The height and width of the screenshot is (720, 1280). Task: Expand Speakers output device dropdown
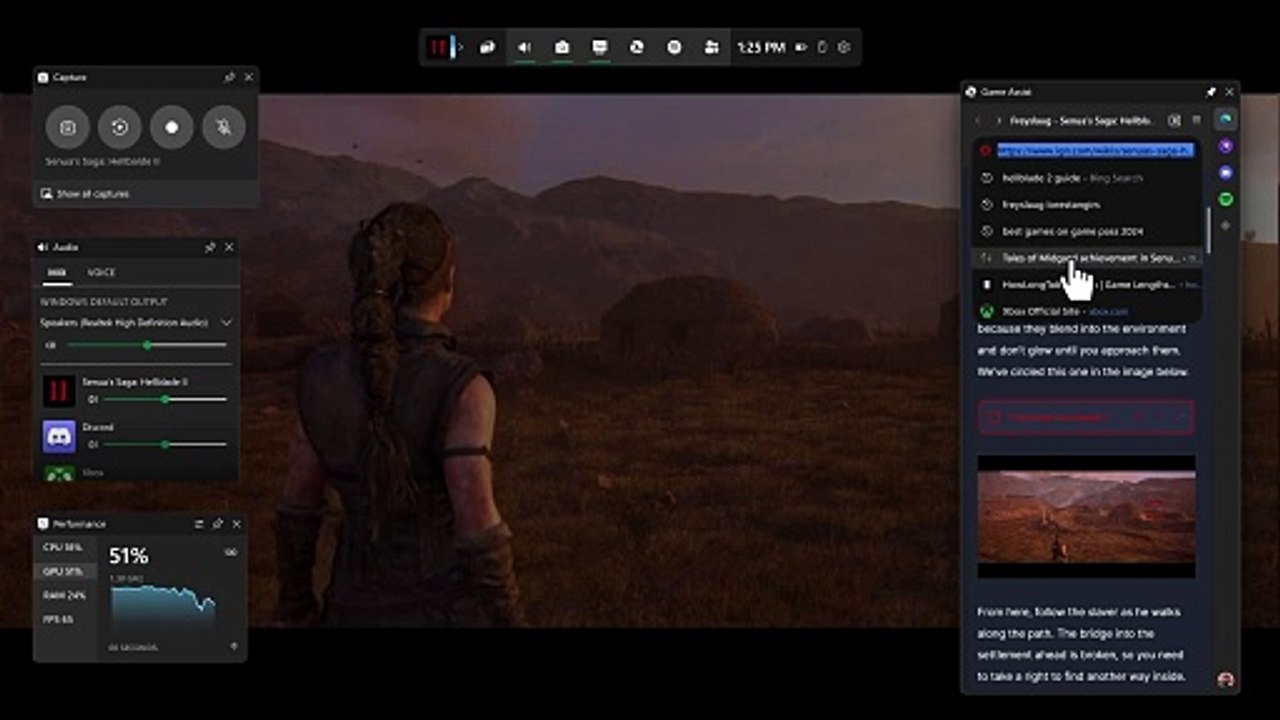[x=226, y=323]
